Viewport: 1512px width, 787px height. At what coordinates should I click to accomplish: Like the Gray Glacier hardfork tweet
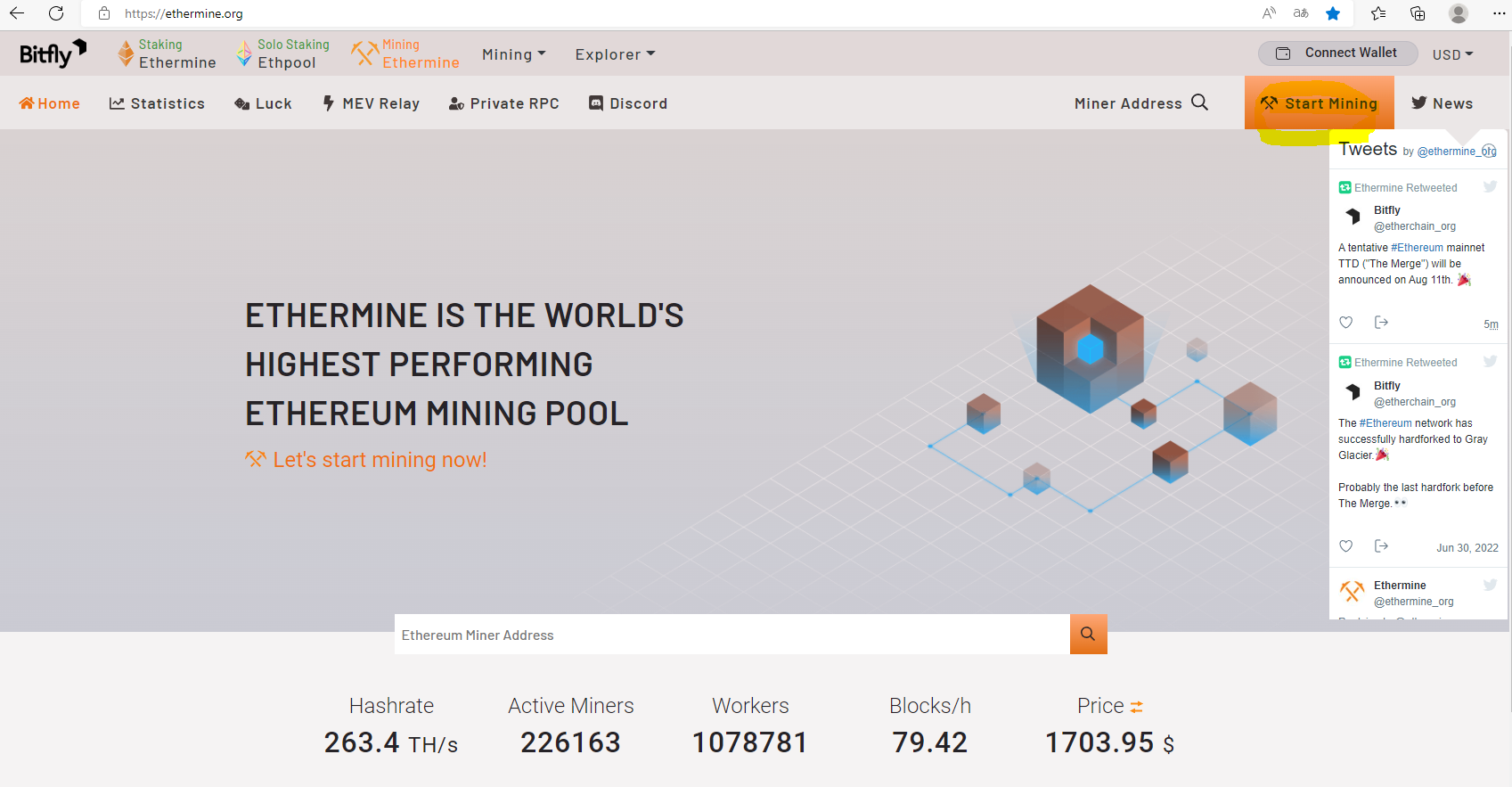[1346, 545]
